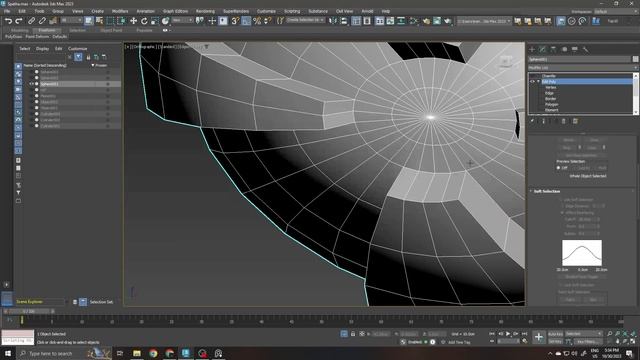Viewport: 640px width, 360px height.
Task: Activate the Select Object tool
Action: 89,21
